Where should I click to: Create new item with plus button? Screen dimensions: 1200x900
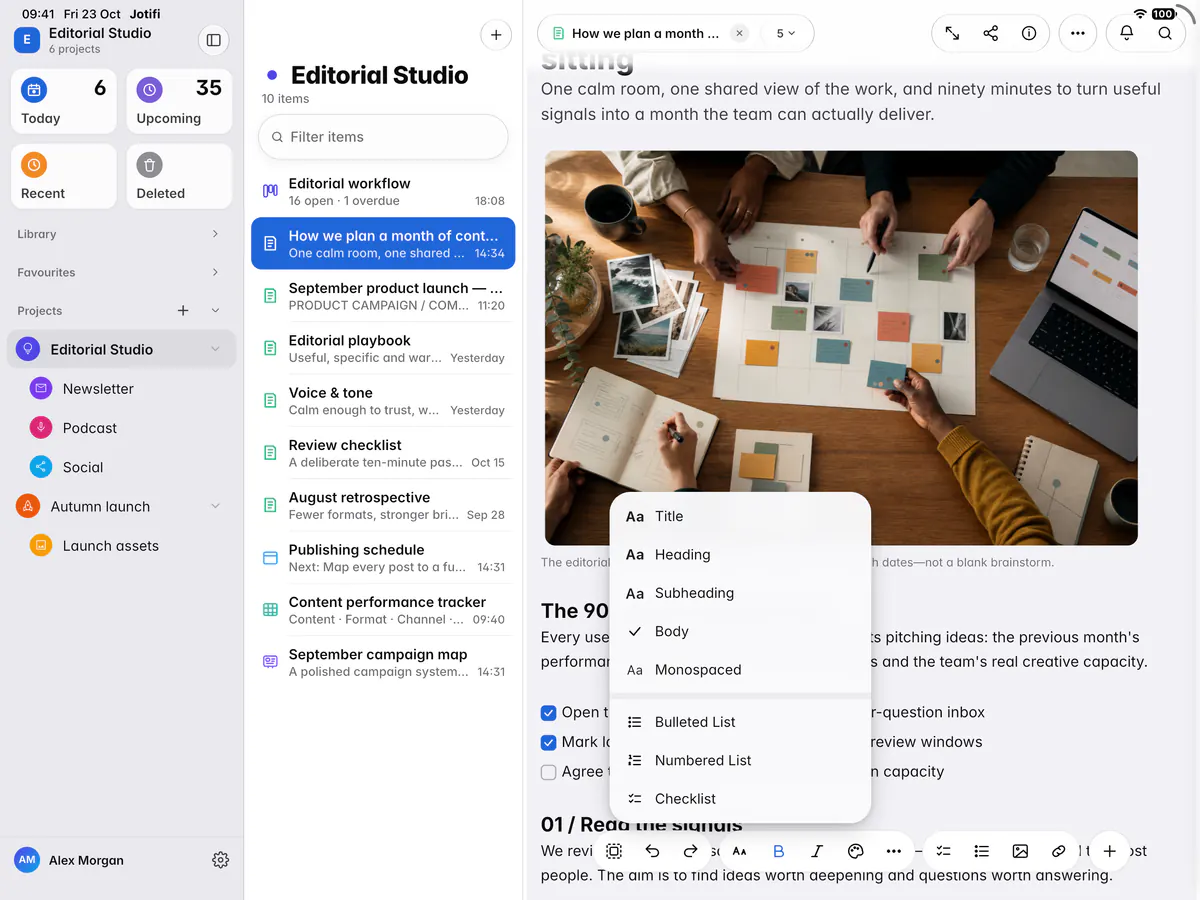click(x=496, y=35)
